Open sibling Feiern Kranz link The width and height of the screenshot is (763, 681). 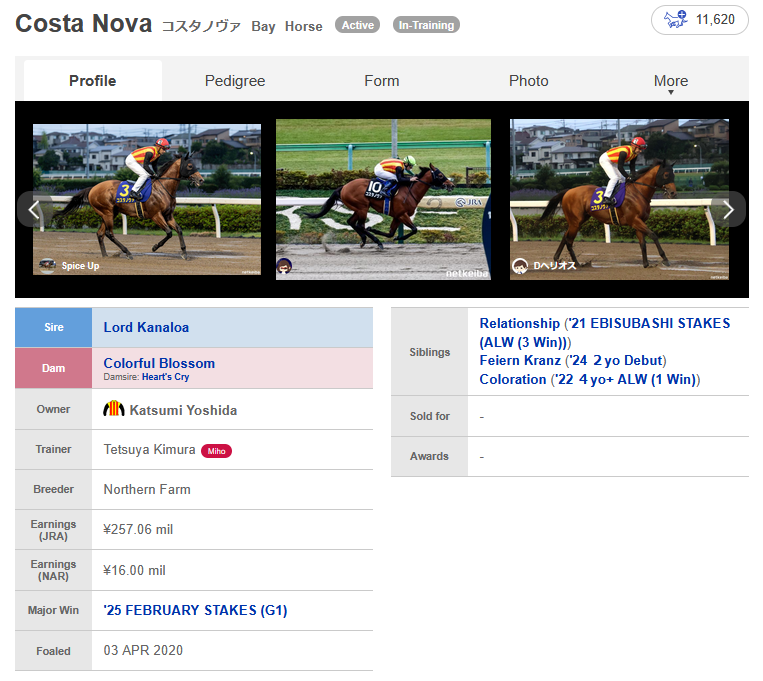pyautogui.click(x=520, y=361)
